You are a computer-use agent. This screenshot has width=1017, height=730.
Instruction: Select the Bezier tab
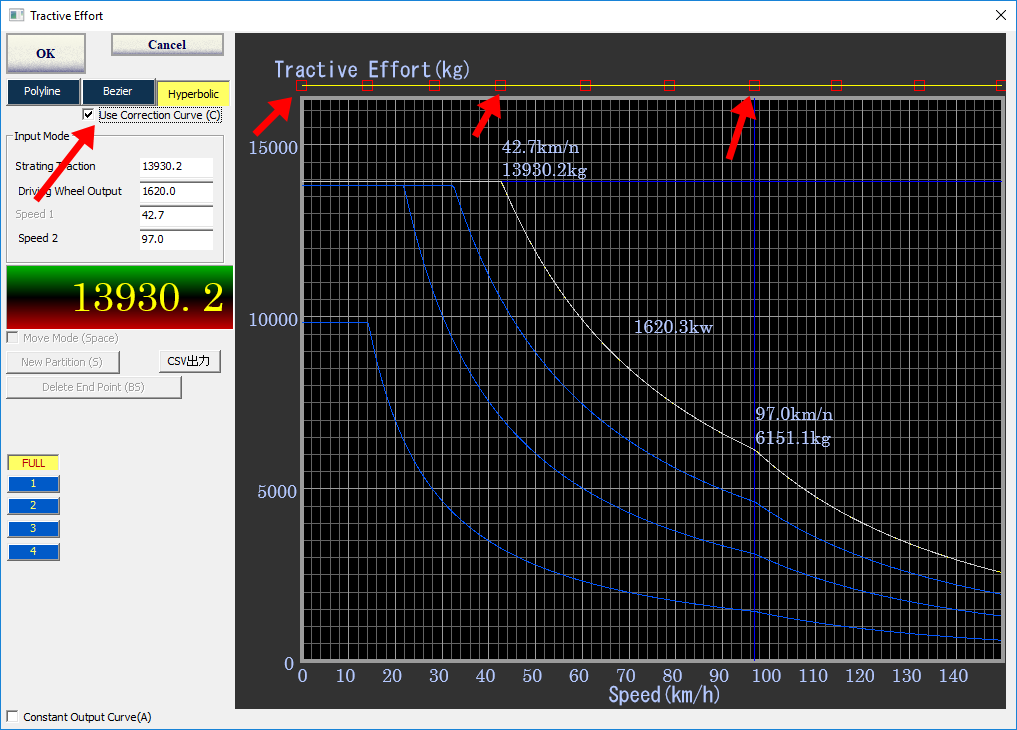[118, 92]
